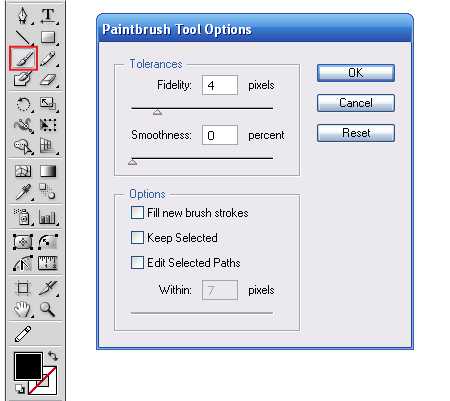Select the Gradient tool
Viewport: 450px width, 401px height.
pyautogui.click(x=48, y=171)
